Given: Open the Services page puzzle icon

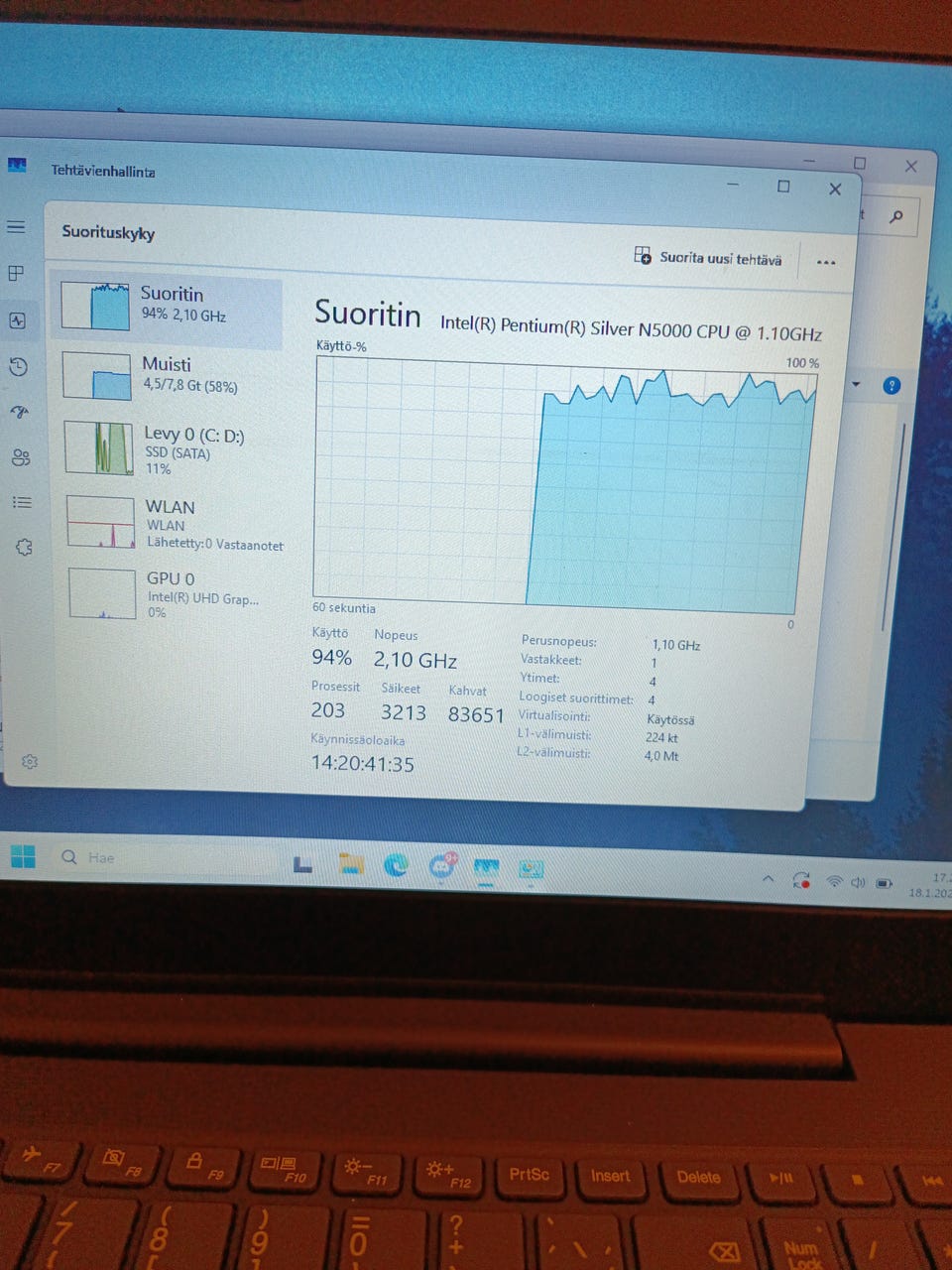Looking at the screenshot, I should coord(24,547).
